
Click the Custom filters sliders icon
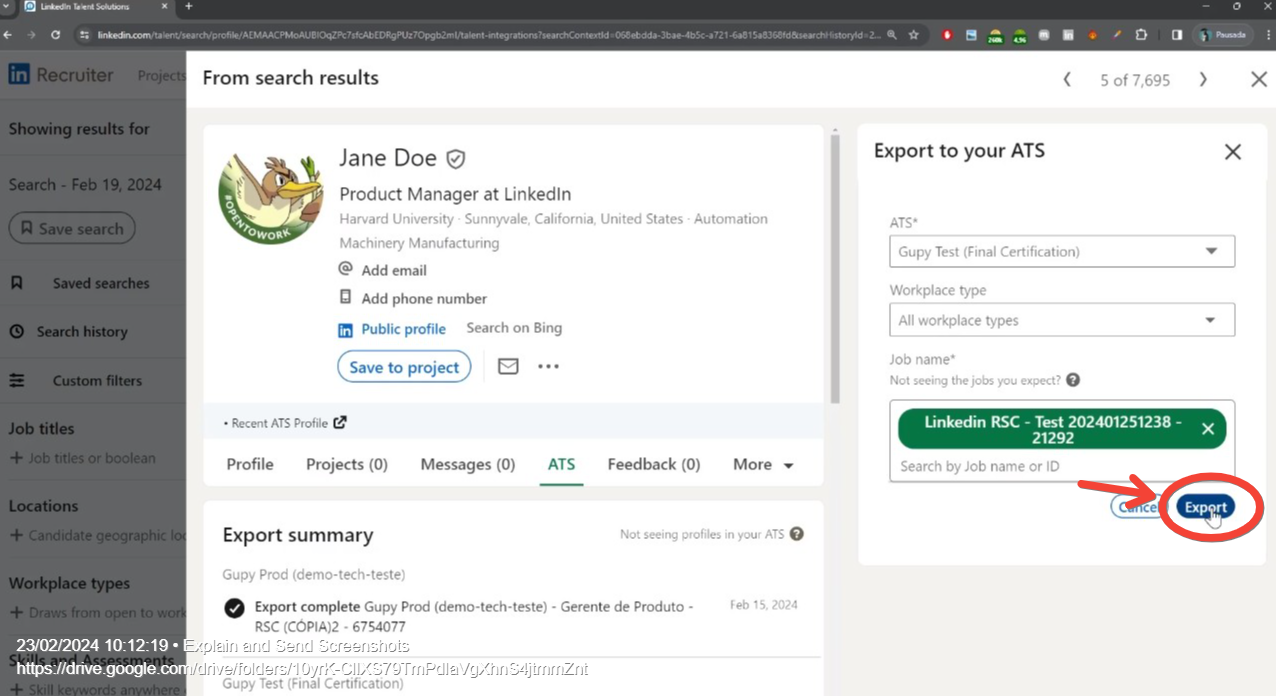[x=17, y=380]
